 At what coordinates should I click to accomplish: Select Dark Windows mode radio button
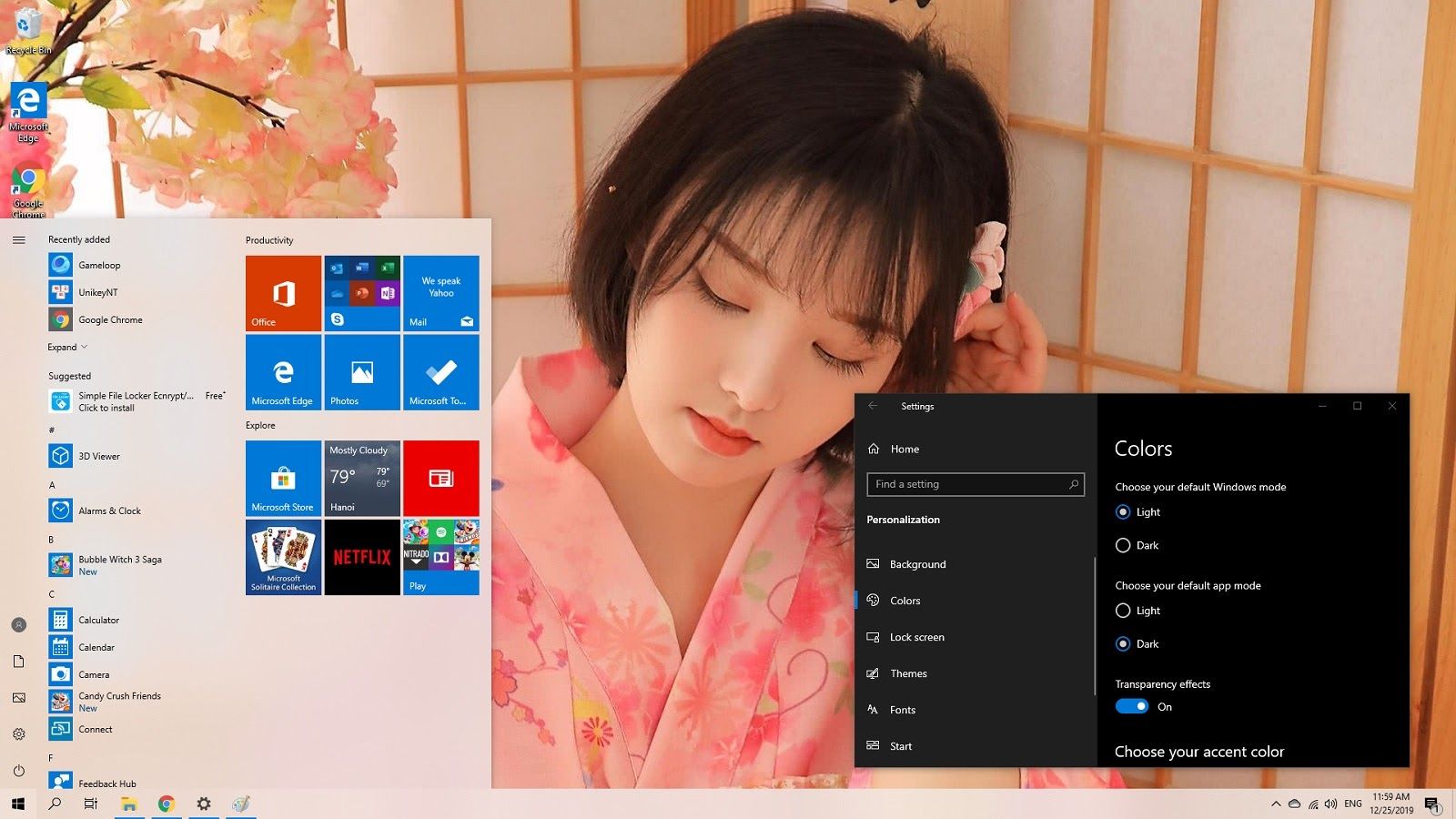(x=1123, y=545)
